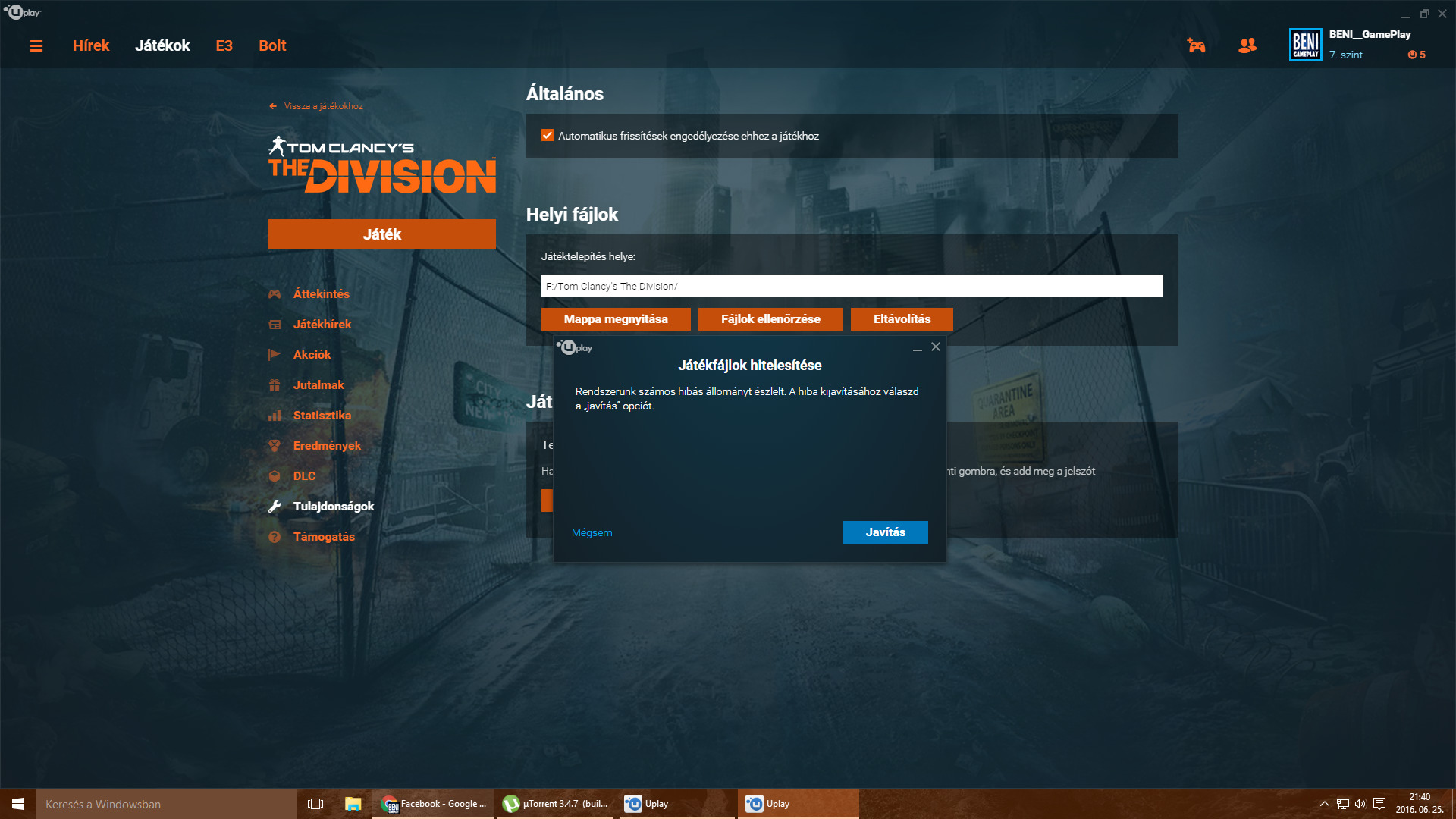Click the Tulajdonságok wrench icon
1456x819 pixels.
[x=275, y=507]
